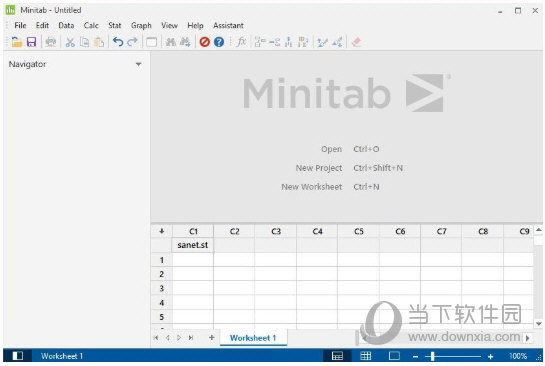Click the data entry direction arrow
This screenshot has height=366, width=545.
[x=162, y=231]
